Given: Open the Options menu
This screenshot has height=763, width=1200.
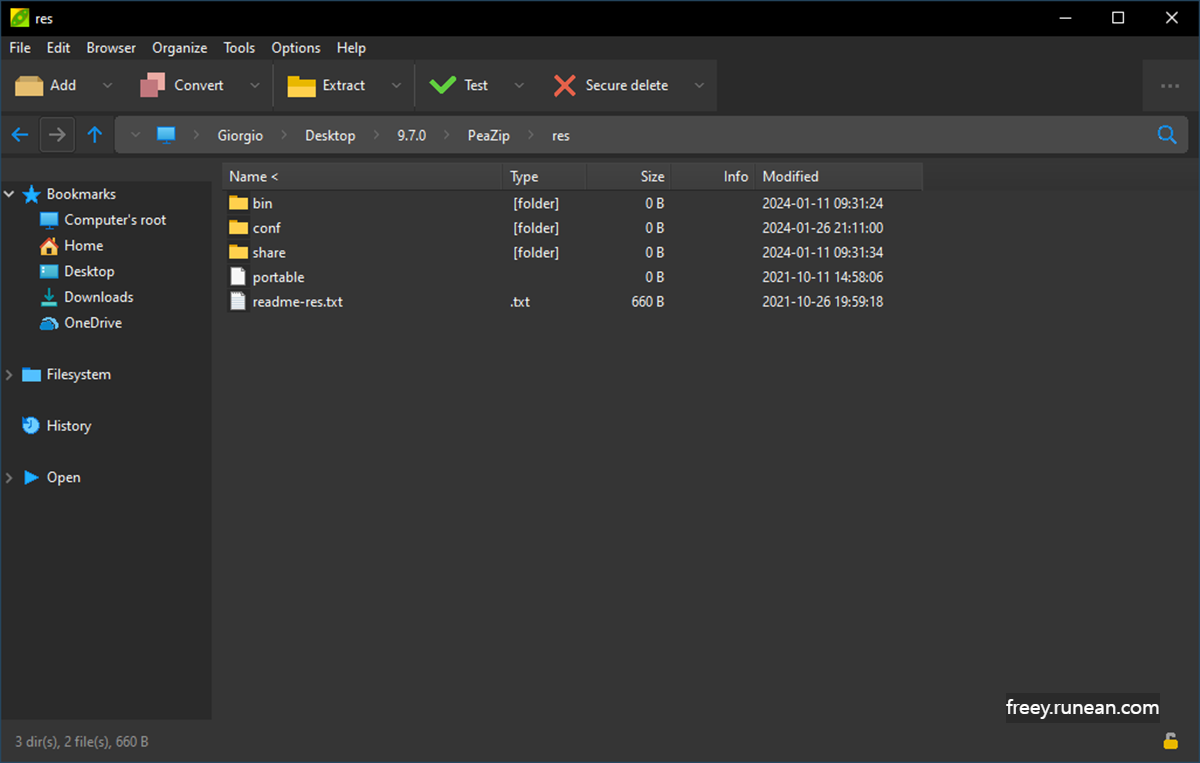Looking at the screenshot, I should pyautogui.click(x=296, y=48).
